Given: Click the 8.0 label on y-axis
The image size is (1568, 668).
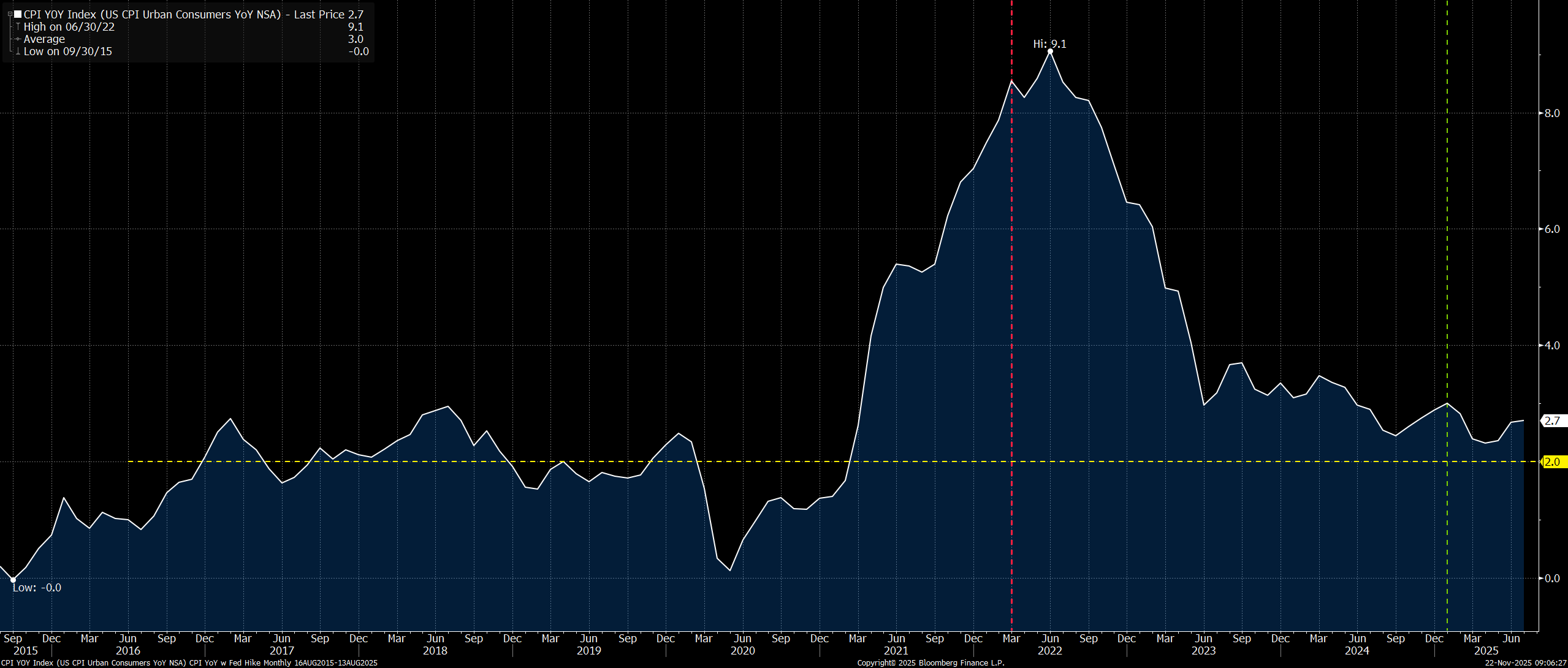Looking at the screenshot, I should pyautogui.click(x=1552, y=113).
